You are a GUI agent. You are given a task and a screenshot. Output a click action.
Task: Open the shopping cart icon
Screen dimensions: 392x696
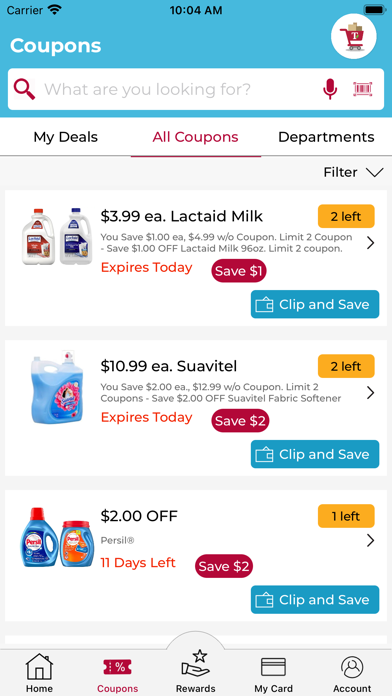point(353,36)
